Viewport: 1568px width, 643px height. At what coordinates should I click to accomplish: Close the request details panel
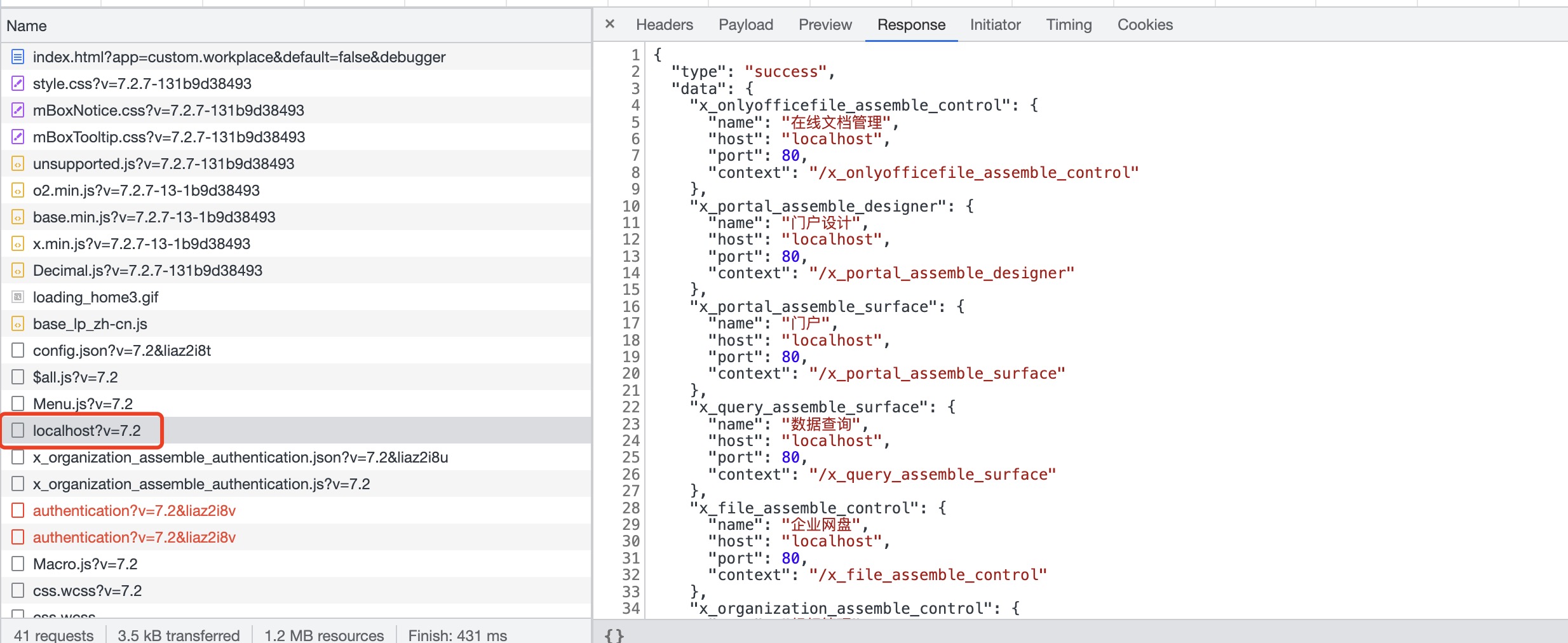610,24
